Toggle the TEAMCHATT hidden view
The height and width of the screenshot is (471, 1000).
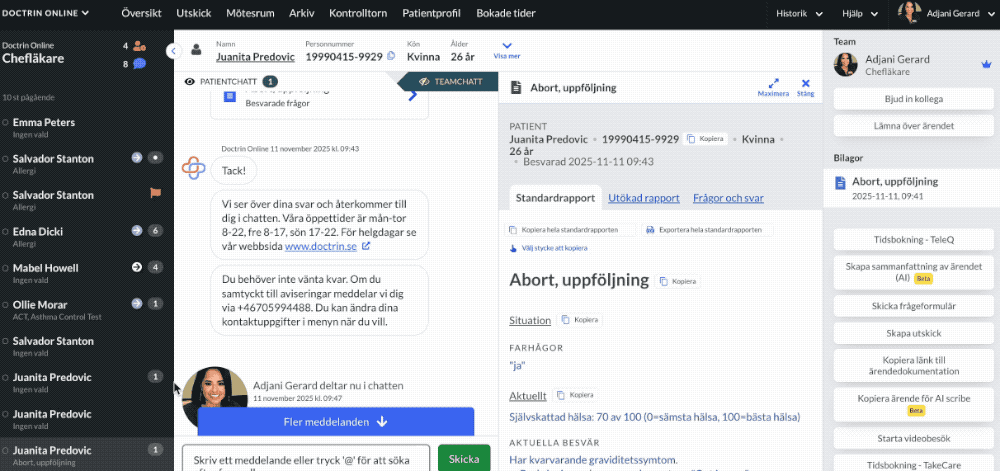click(x=450, y=82)
